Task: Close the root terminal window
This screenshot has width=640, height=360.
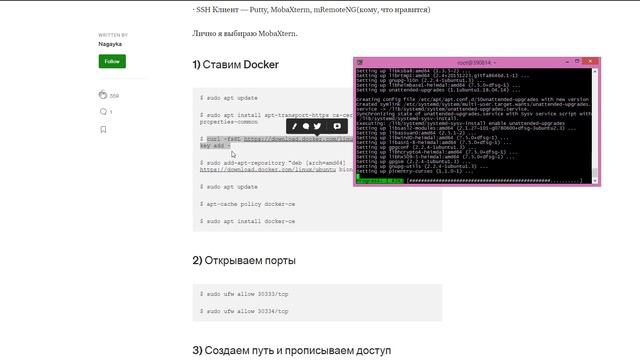Action: click(590, 61)
